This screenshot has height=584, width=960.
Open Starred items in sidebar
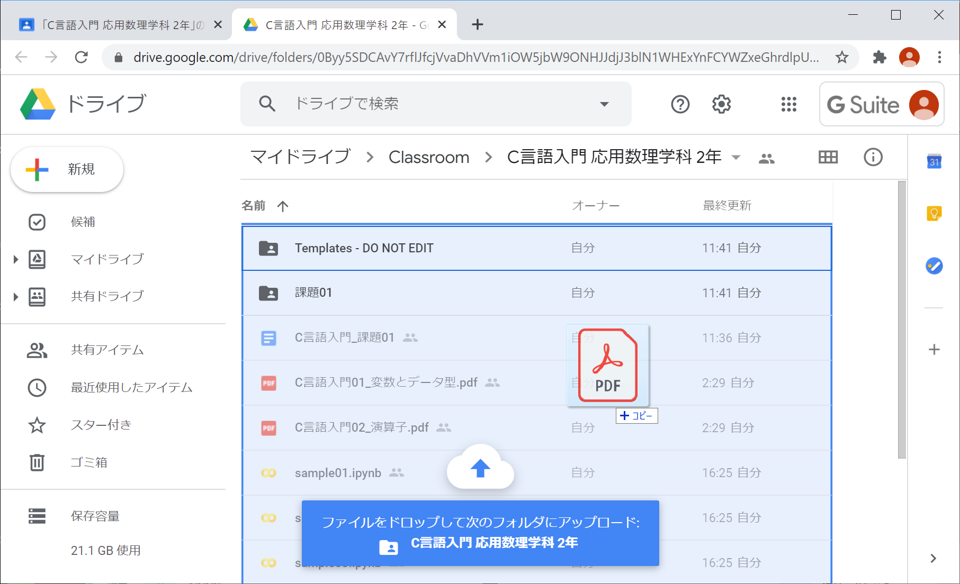point(100,425)
